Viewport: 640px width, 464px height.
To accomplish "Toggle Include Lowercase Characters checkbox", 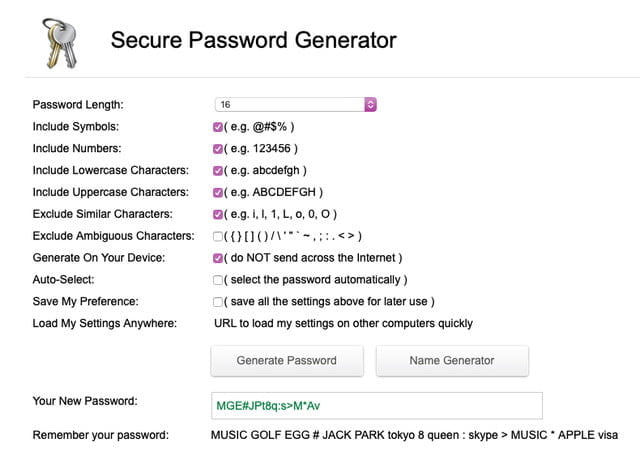I will (x=218, y=171).
